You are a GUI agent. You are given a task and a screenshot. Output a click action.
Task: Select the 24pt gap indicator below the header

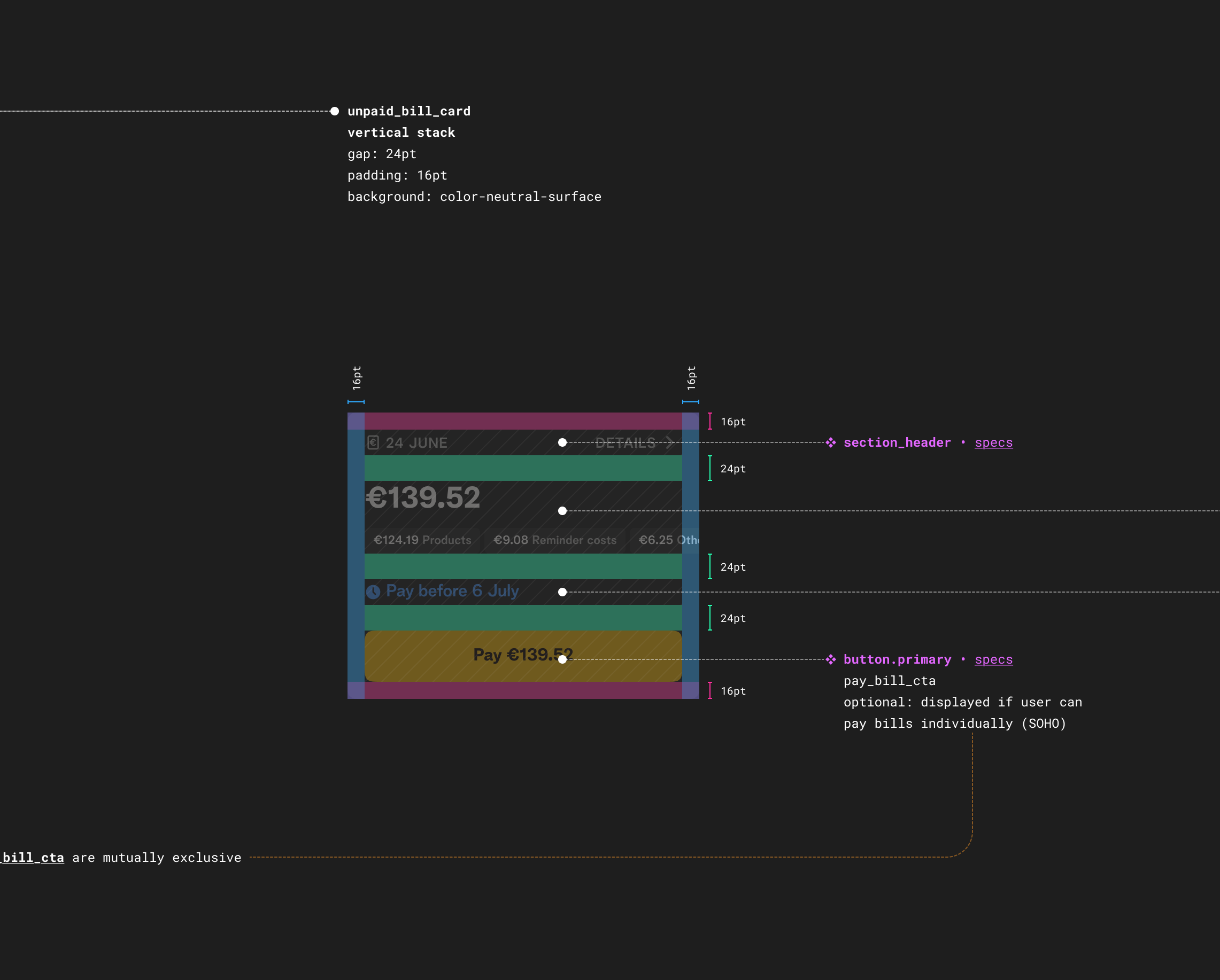(x=711, y=468)
